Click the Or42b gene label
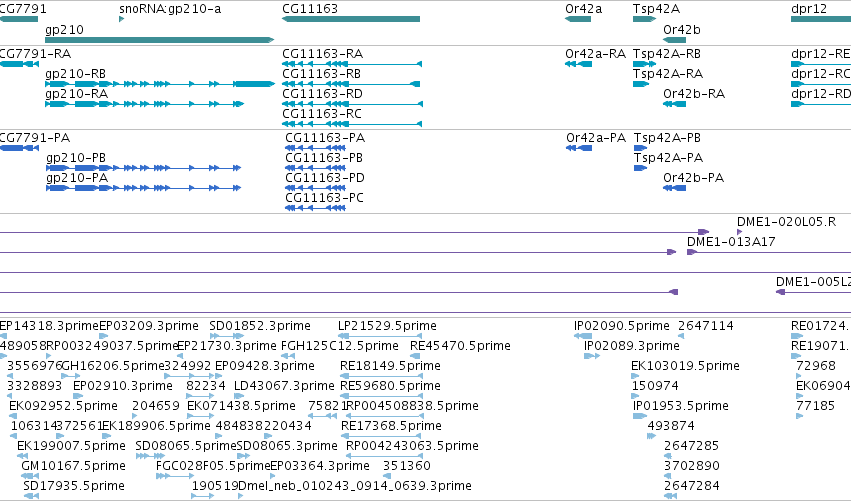Image resolution: width=851 pixels, height=501 pixels. [682, 30]
